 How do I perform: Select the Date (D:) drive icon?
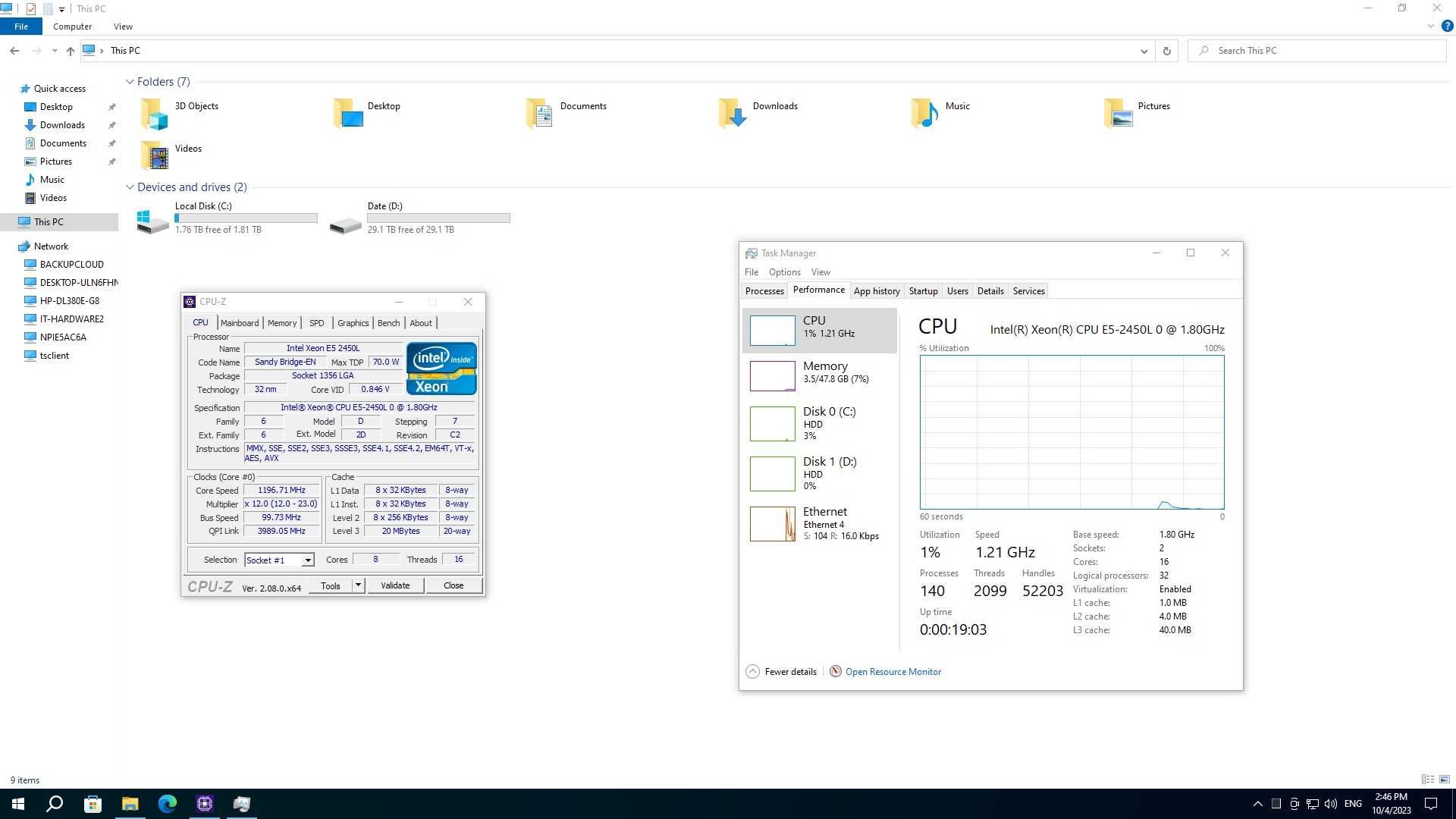pos(345,225)
